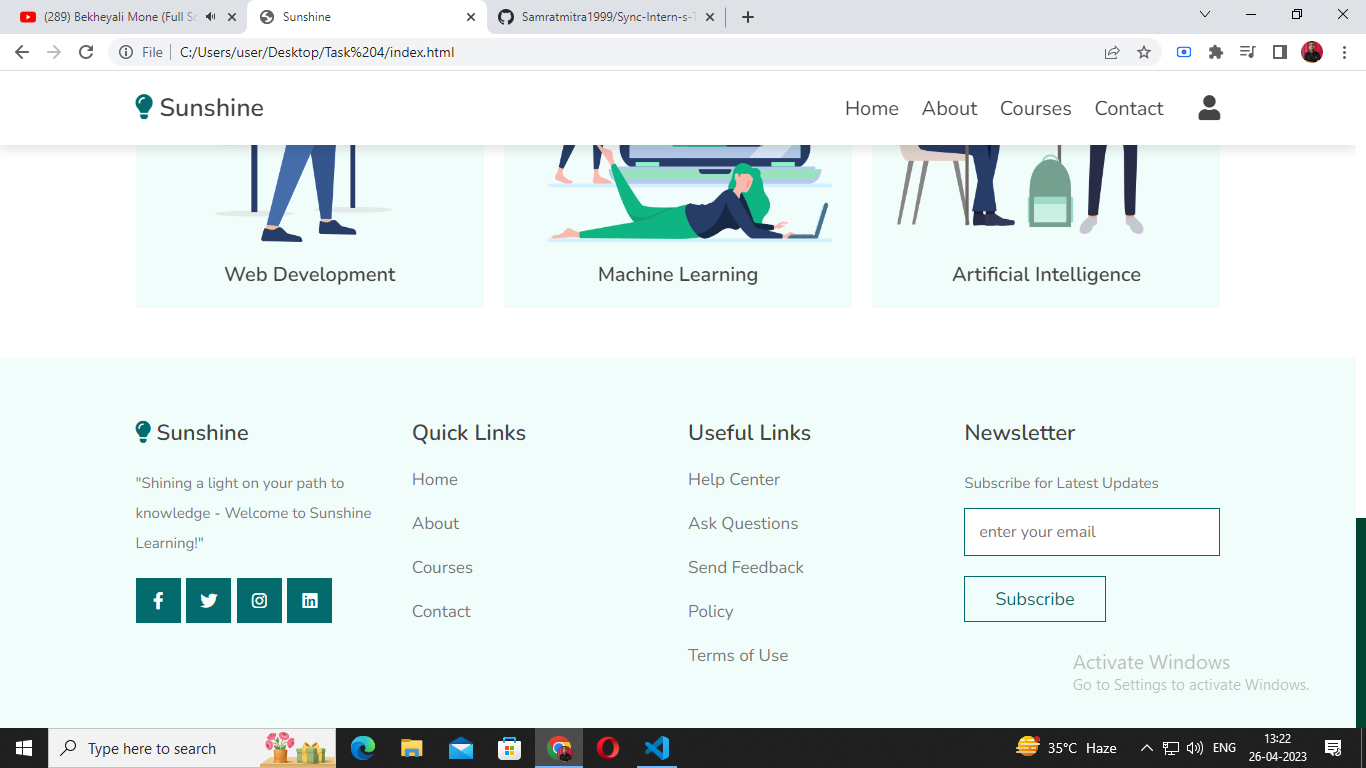Screen dimensions: 1366x768
Task: Bookmark this page with the star icon
Action: pos(1144,52)
